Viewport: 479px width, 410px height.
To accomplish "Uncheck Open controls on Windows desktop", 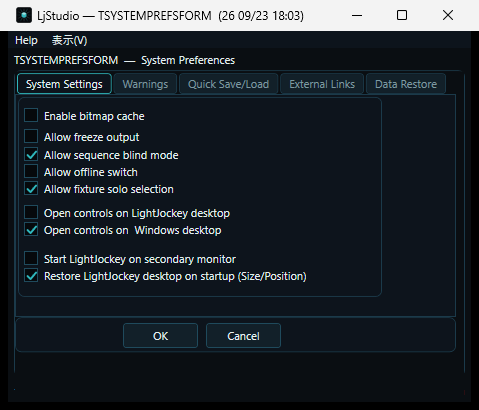I will 31,230.
